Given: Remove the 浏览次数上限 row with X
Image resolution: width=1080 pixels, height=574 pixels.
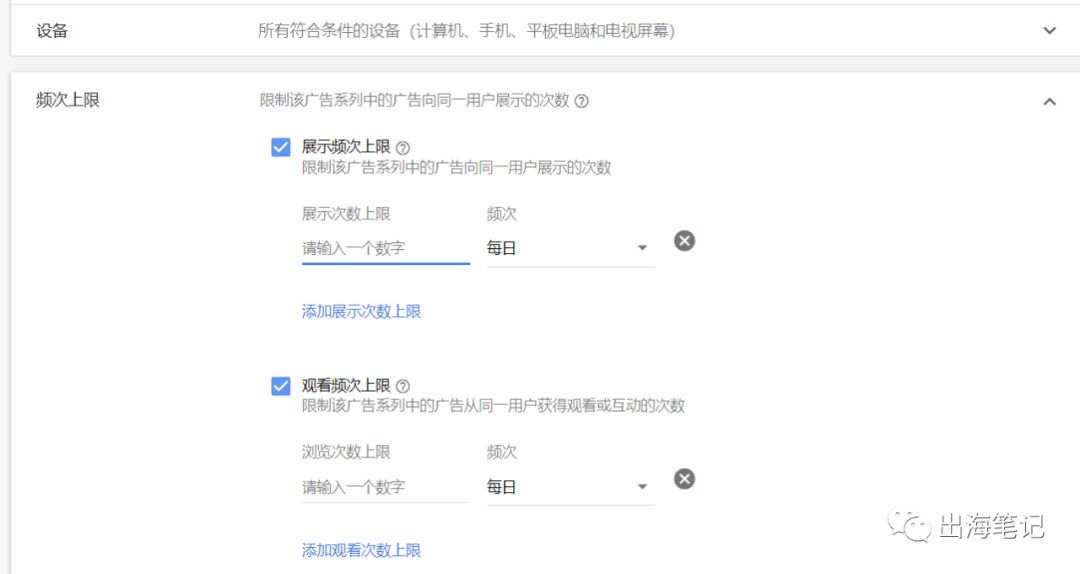Looking at the screenshot, I should tap(684, 479).
